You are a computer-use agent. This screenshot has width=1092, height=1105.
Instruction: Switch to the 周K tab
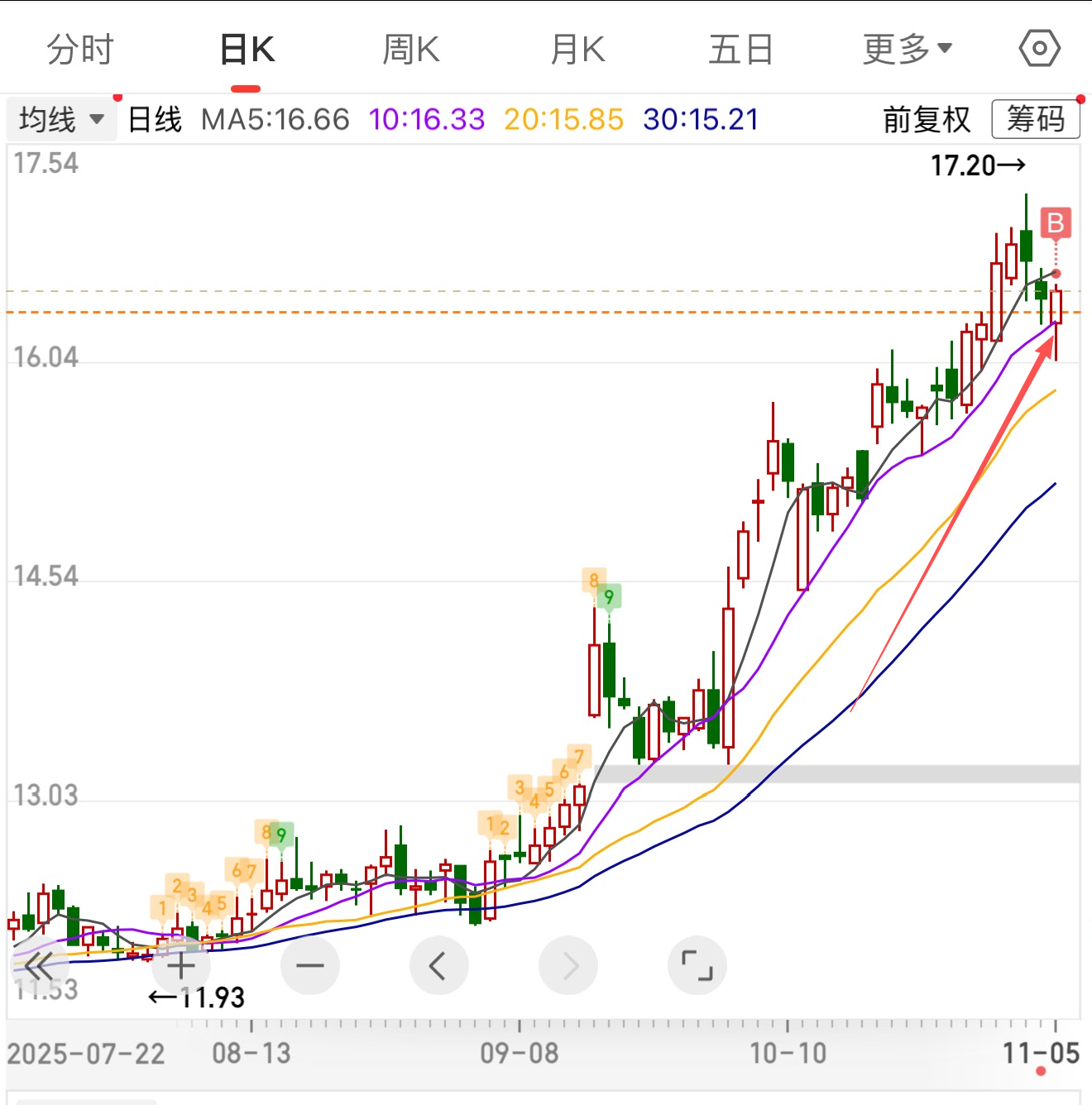(411, 50)
